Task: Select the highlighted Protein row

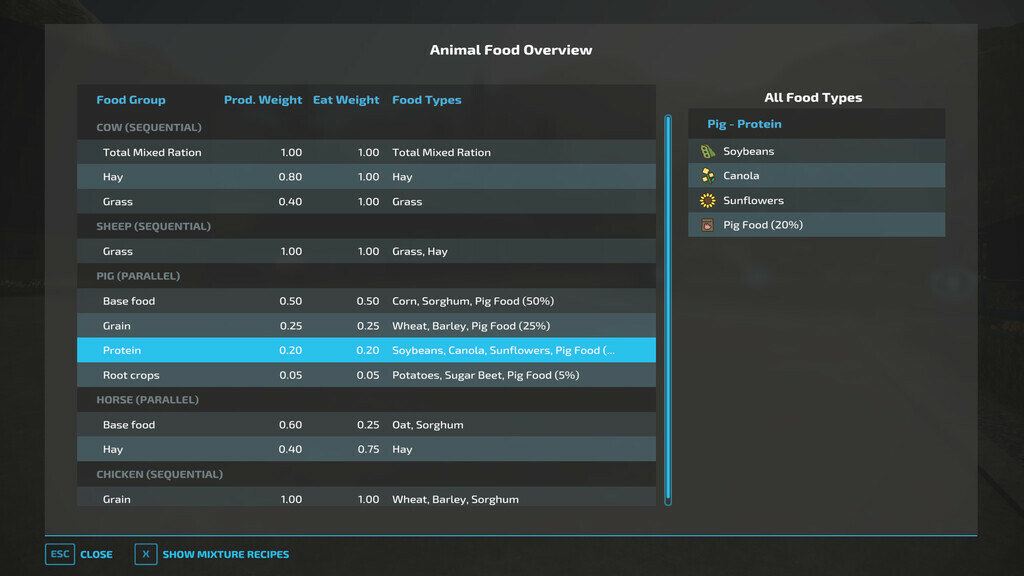Action: click(x=366, y=351)
